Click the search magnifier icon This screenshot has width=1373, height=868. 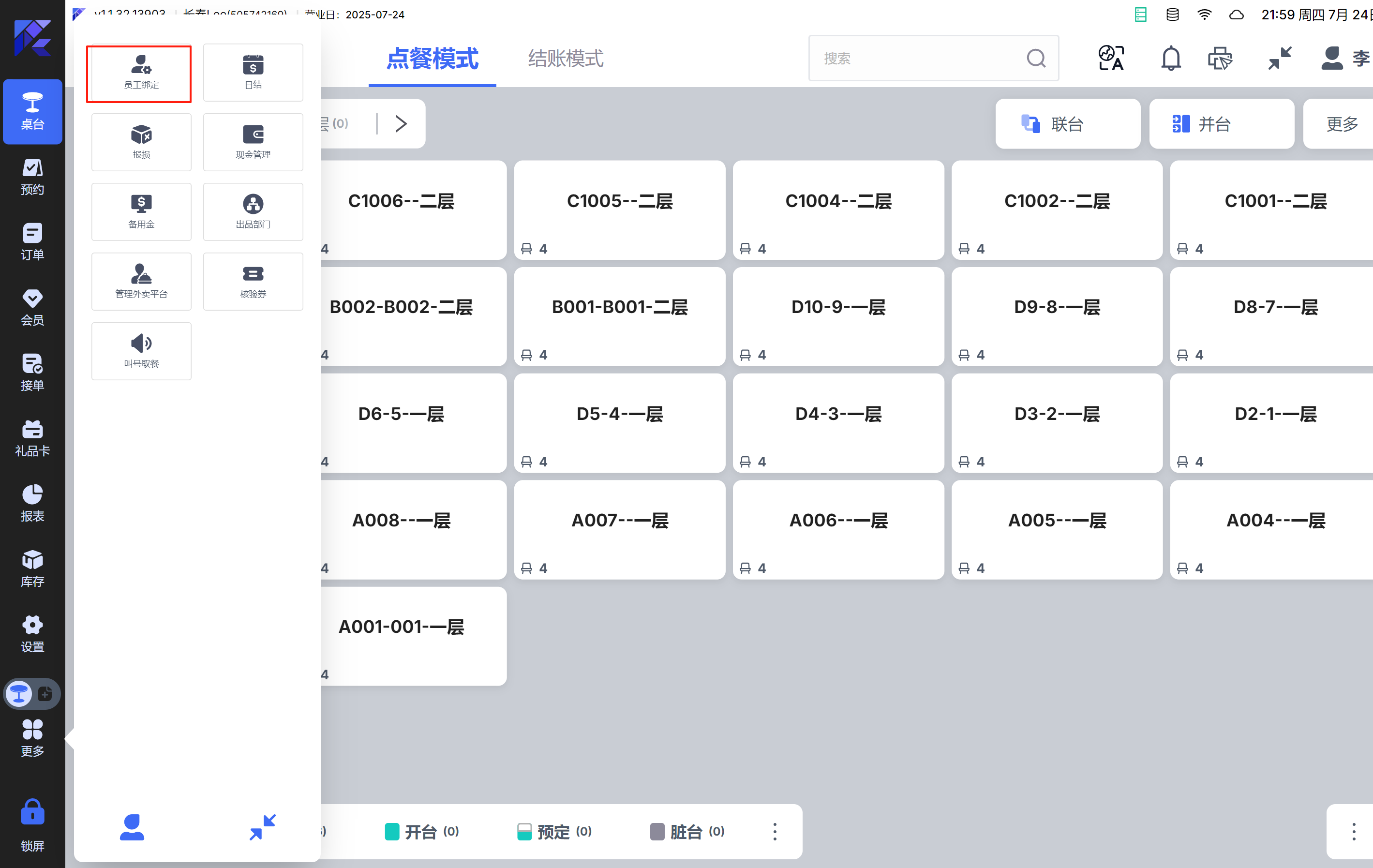(1035, 58)
